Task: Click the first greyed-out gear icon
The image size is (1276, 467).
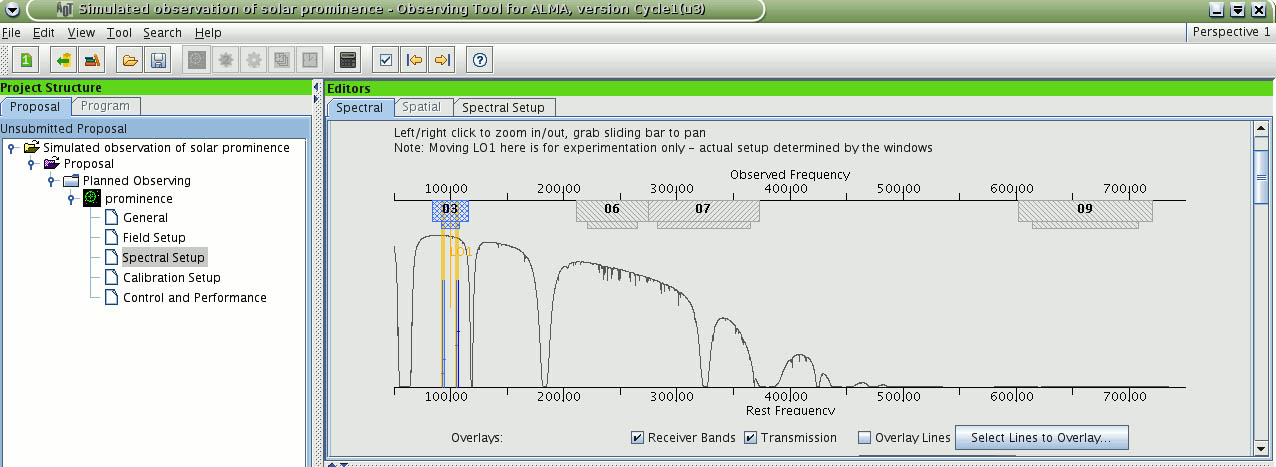Action: [226, 60]
